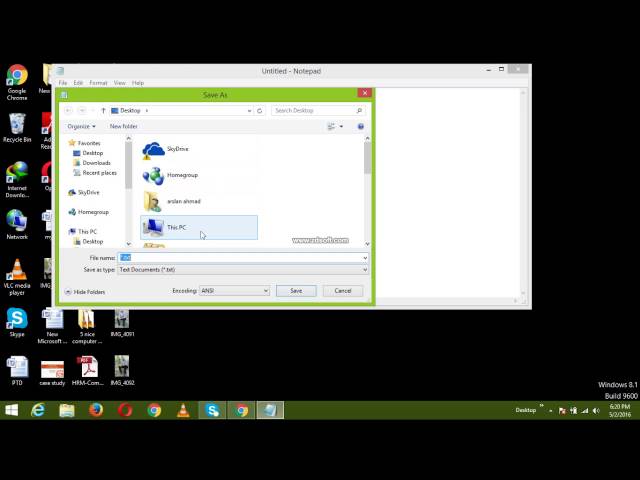The width and height of the screenshot is (640, 480).
Task: Click the Windows Start button
Action: click(11, 410)
